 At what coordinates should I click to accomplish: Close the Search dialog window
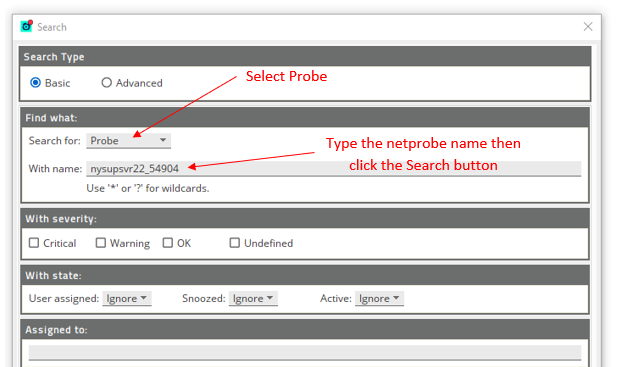(588, 26)
